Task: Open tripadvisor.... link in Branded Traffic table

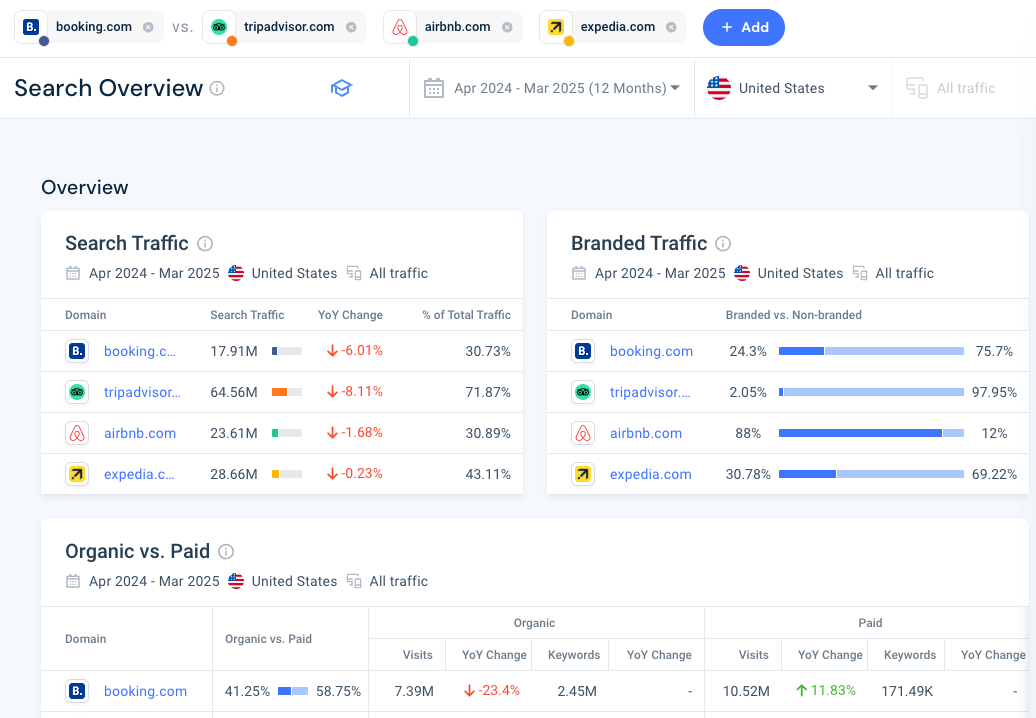Action: [650, 392]
